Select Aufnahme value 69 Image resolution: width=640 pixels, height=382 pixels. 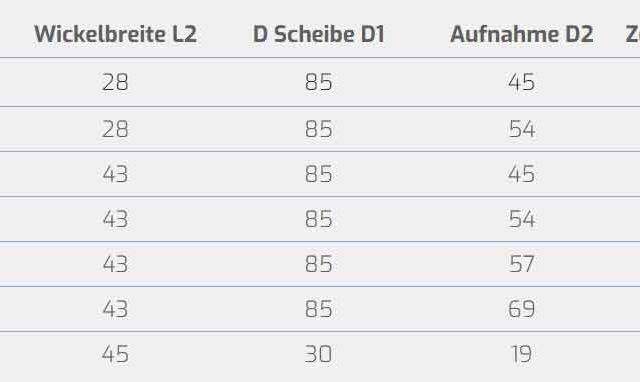(x=522, y=309)
